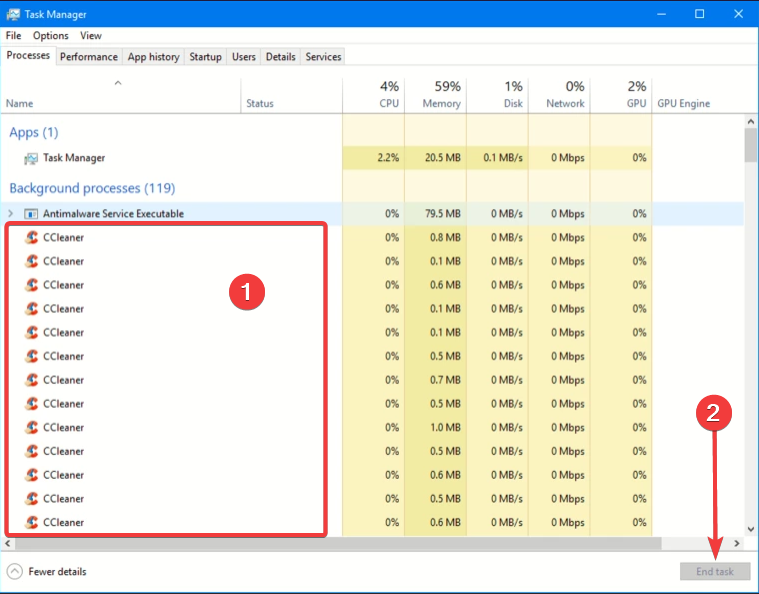Minimize the Task Manager window
Image resolution: width=759 pixels, height=594 pixels.
(661, 14)
